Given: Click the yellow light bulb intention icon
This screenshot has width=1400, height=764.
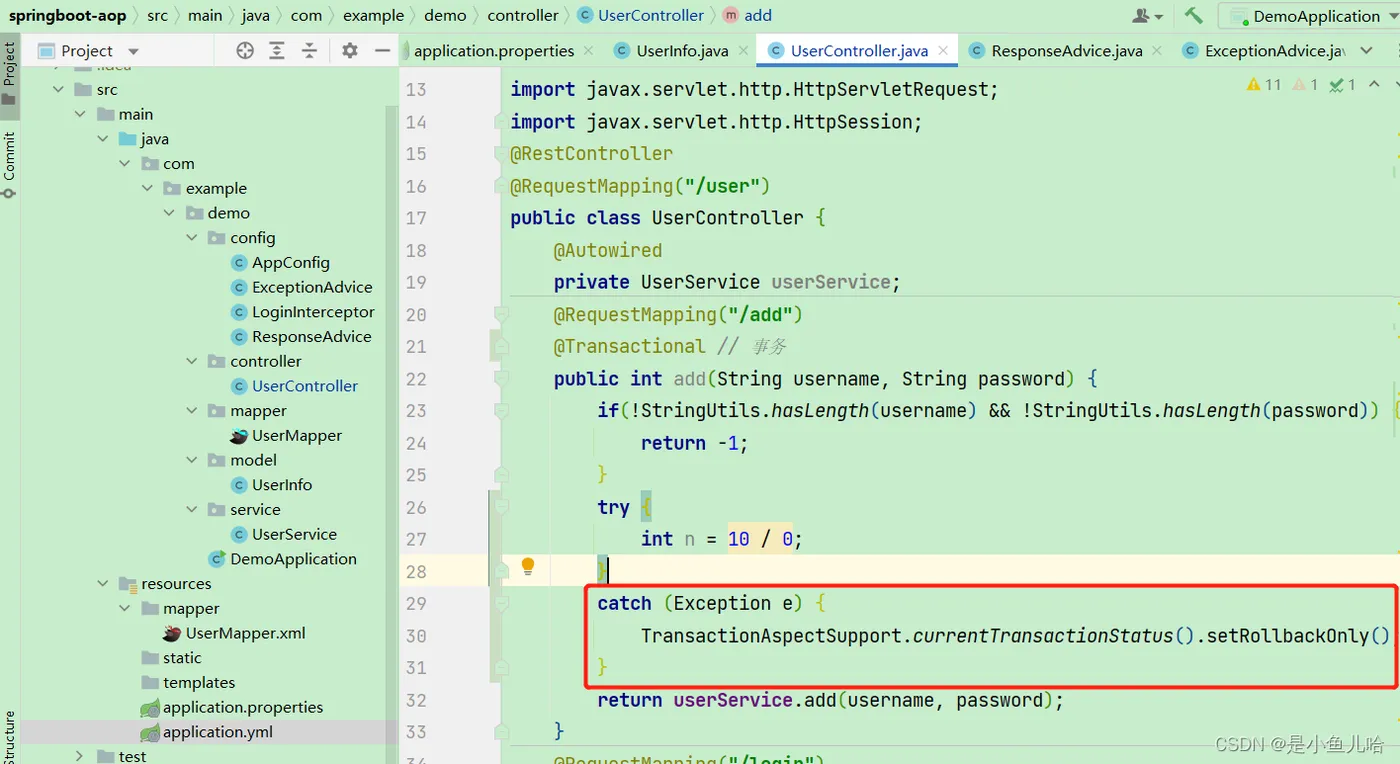Looking at the screenshot, I should point(528,567).
